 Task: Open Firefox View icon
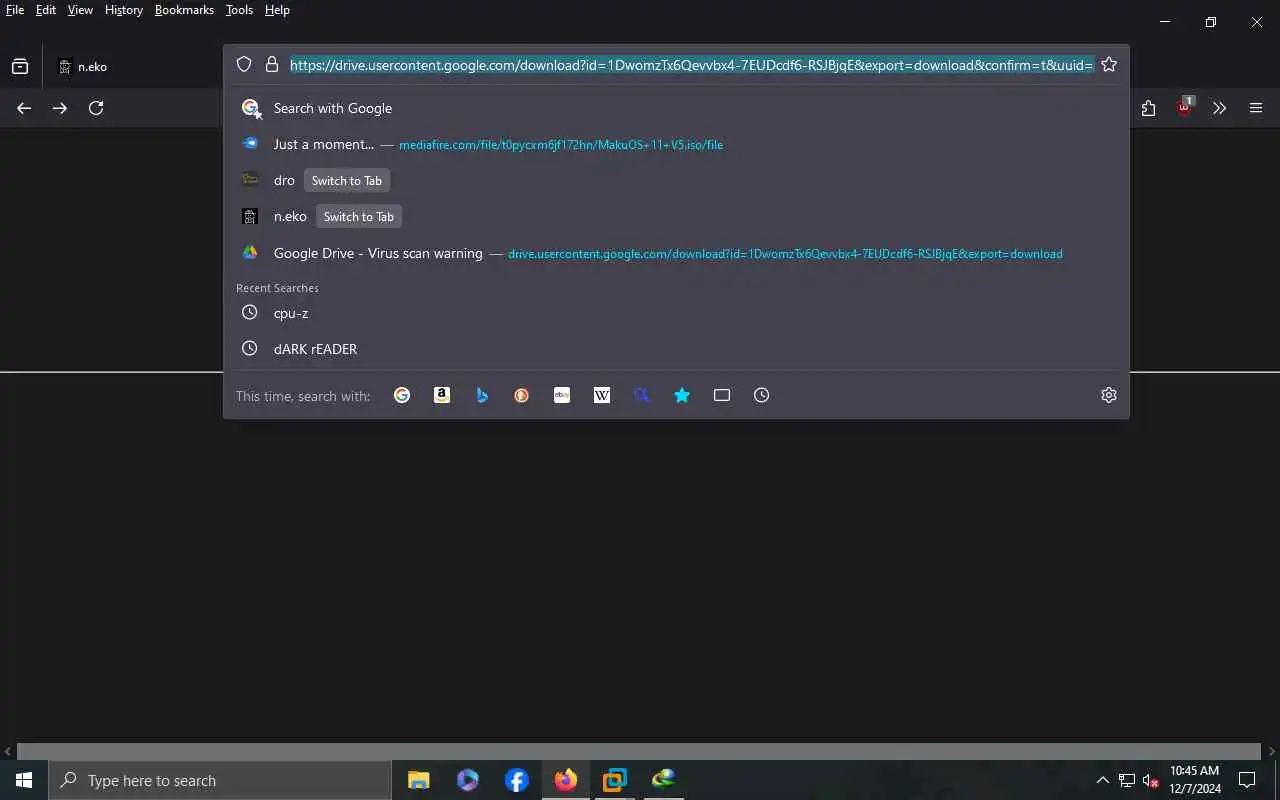pos(20,67)
